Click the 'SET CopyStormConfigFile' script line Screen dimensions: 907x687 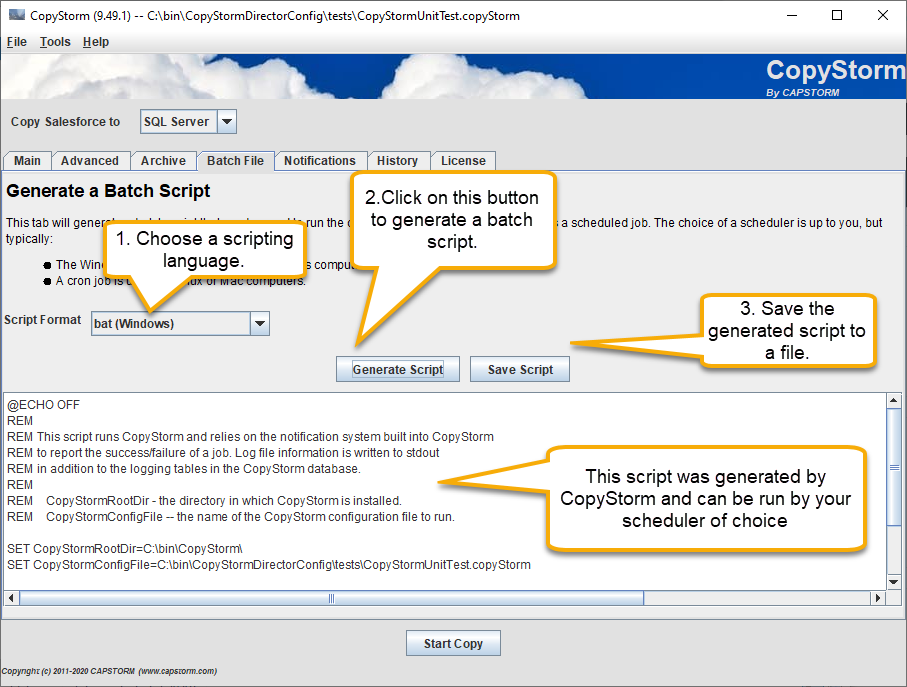(269, 564)
